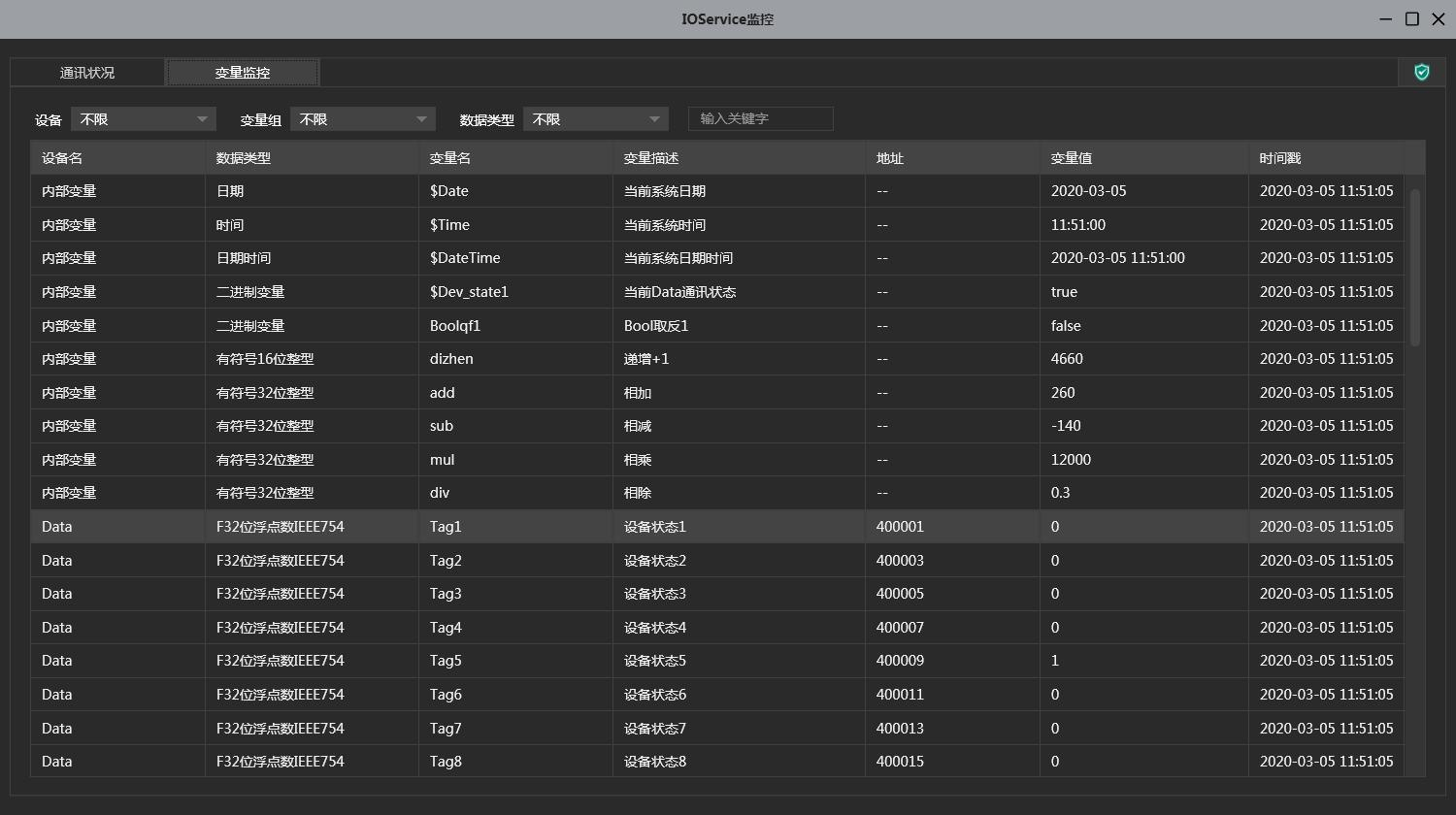
Task: Click the value 4660 cell
Action: pos(1144,359)
